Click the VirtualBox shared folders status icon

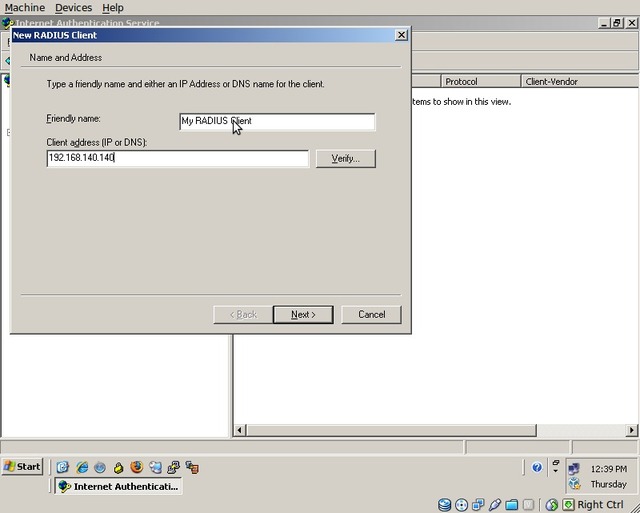pyautogui.click(x=512, y=505)
